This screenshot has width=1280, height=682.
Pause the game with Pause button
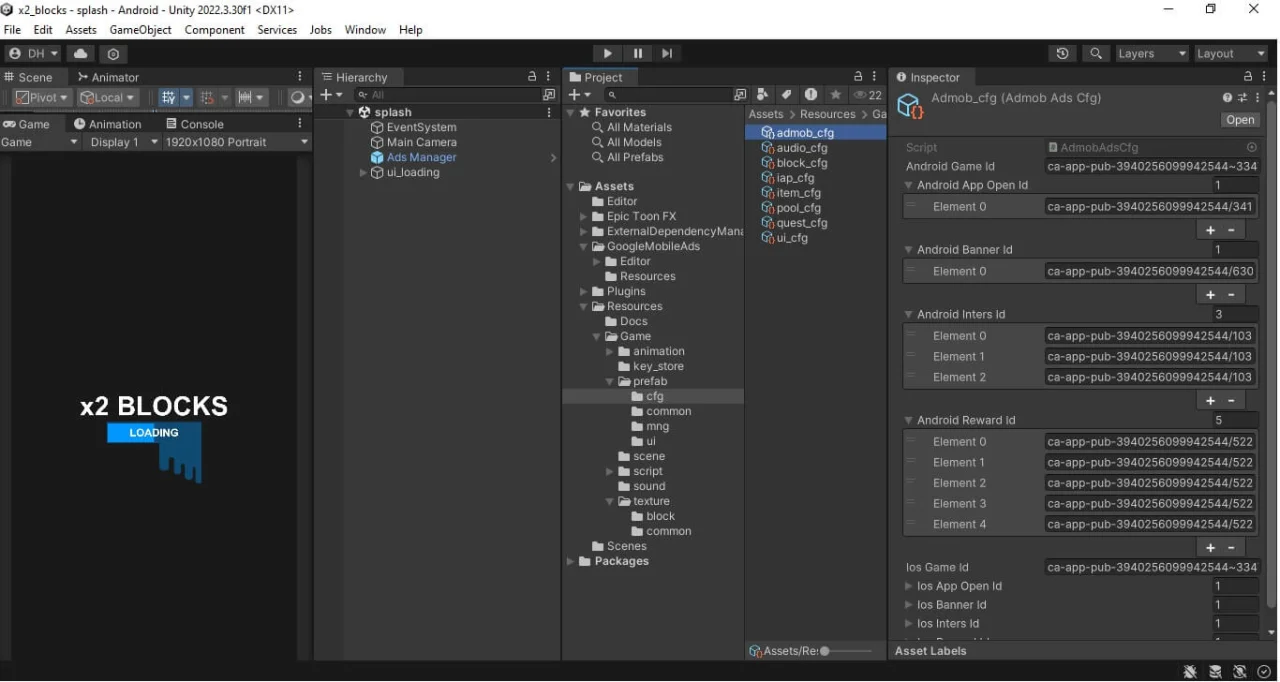pos(637,54)
